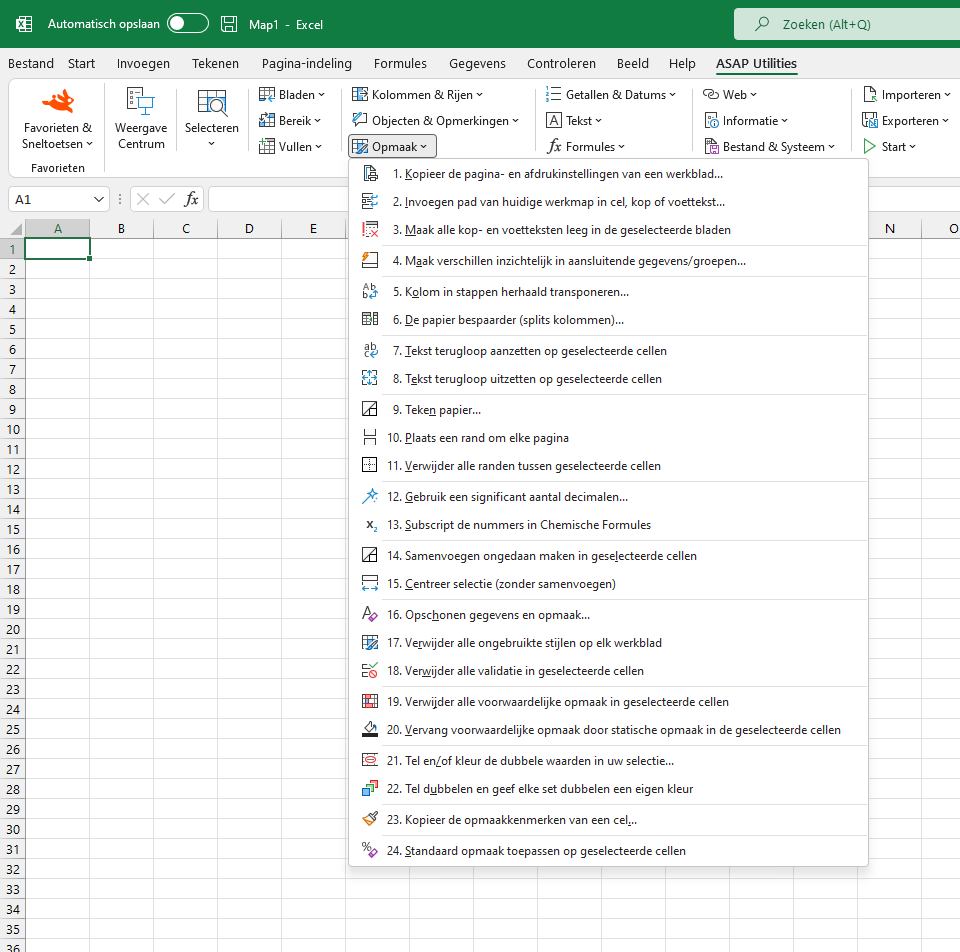Click the Centreer selectie icon
The width and height of the screenshot is (960, 952).
(x=370, y=583)
